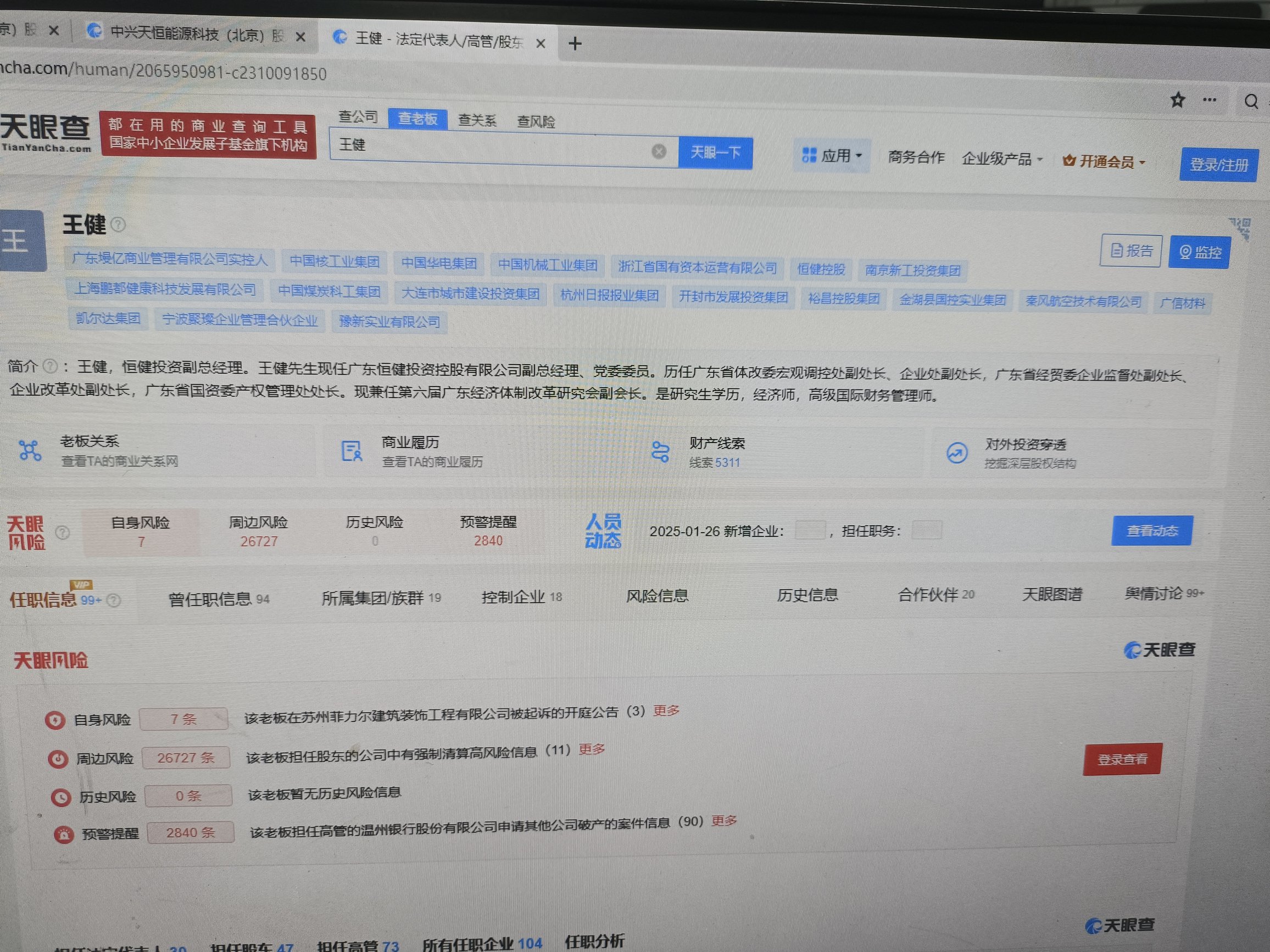This screenshot has width=1270, height=952.
Task: Click the 预警提醒 2840 summary card
Action: 488,531
